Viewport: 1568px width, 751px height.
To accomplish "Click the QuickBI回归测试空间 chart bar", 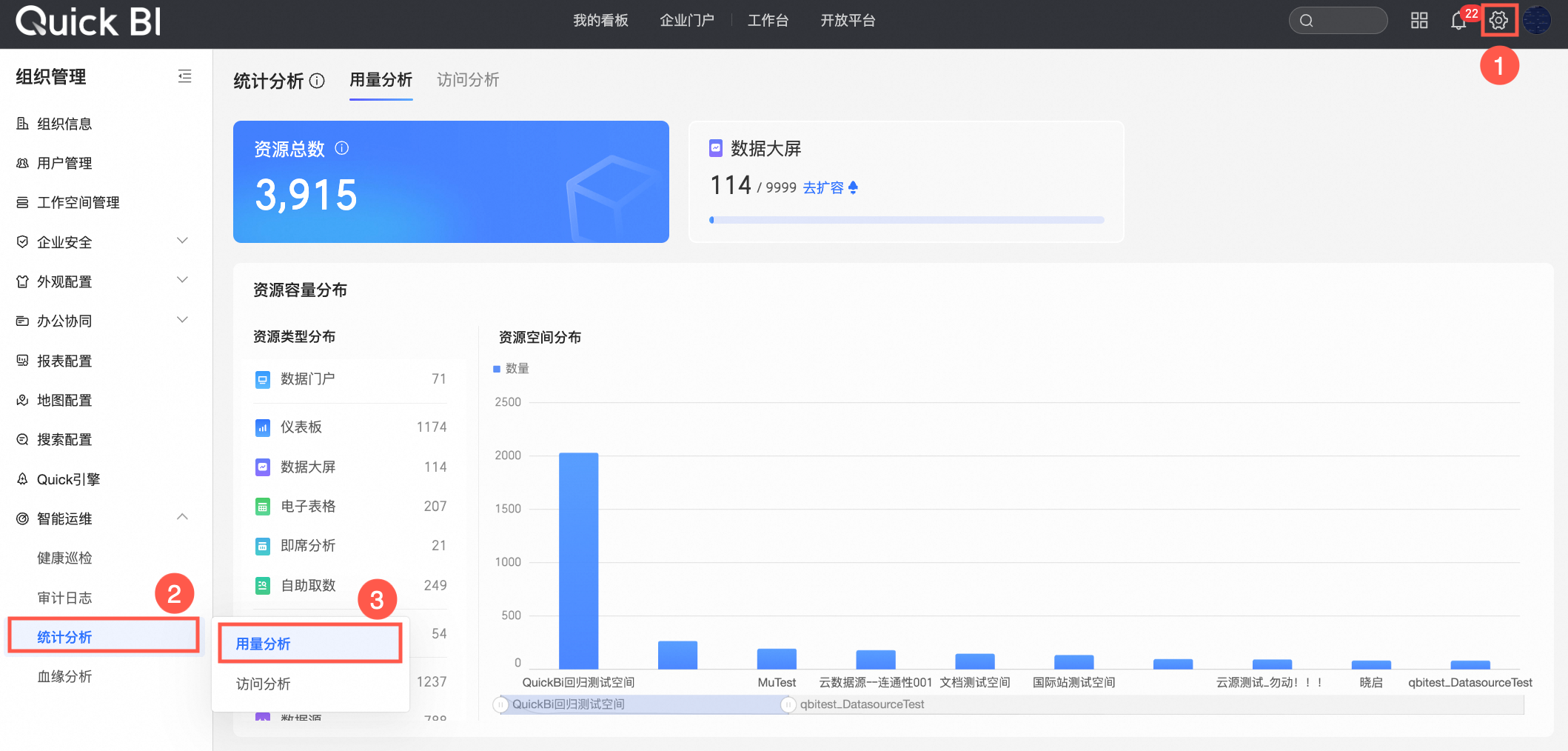I will [578, 561].
